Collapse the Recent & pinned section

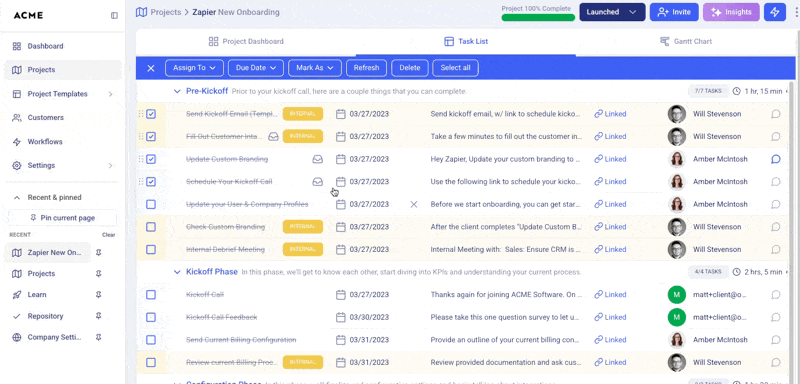[x=17, y=197]
